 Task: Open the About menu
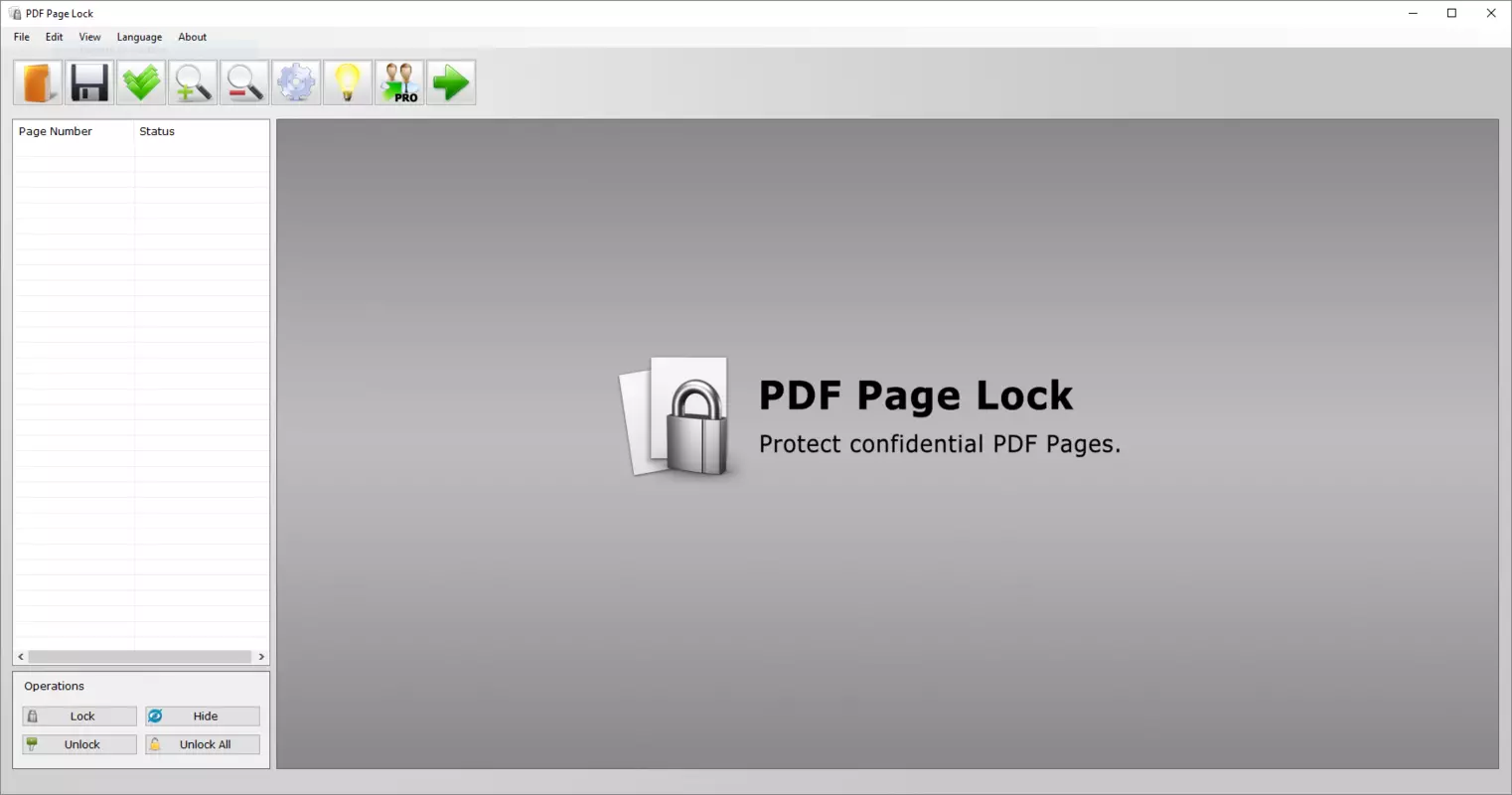pyautogui.click(x=193, y=37)
